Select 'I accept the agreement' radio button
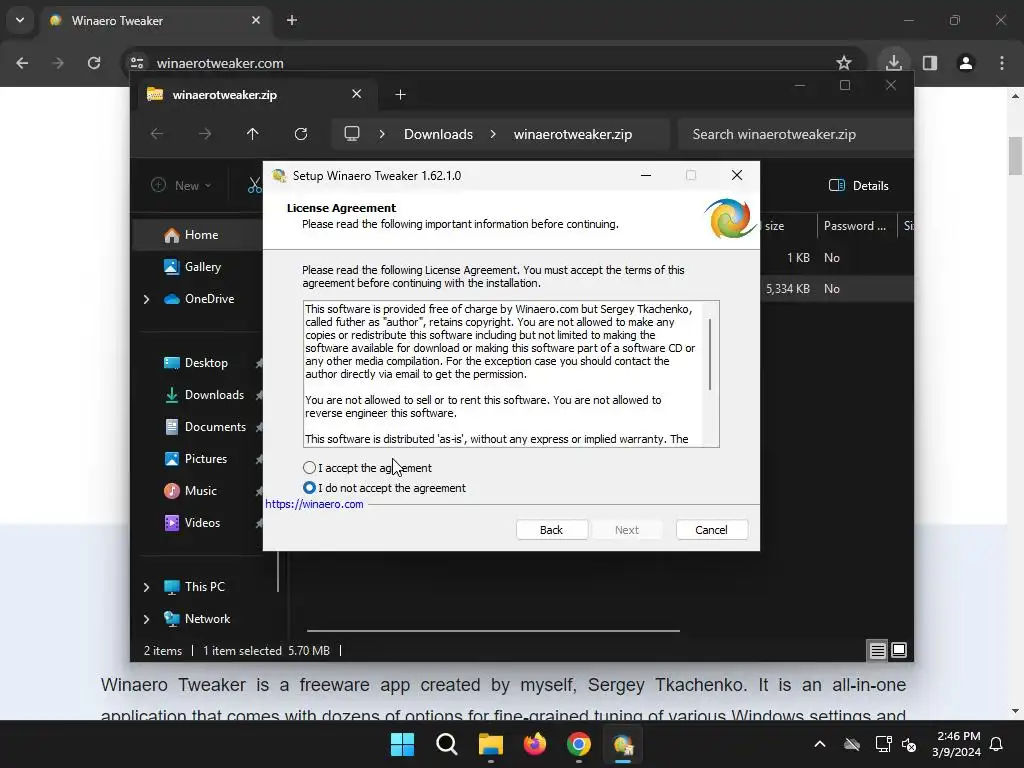This screenshot has width=1024, height=768. 310,468
